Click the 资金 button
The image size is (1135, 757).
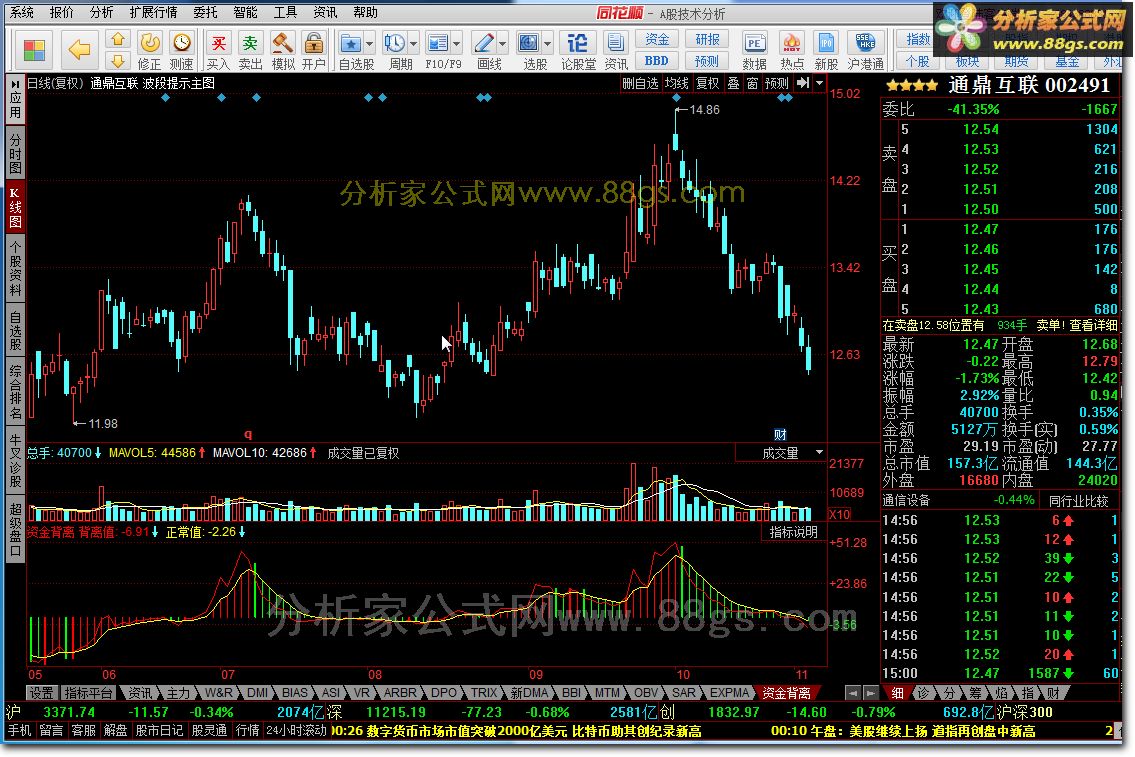(x=657, y=39)
